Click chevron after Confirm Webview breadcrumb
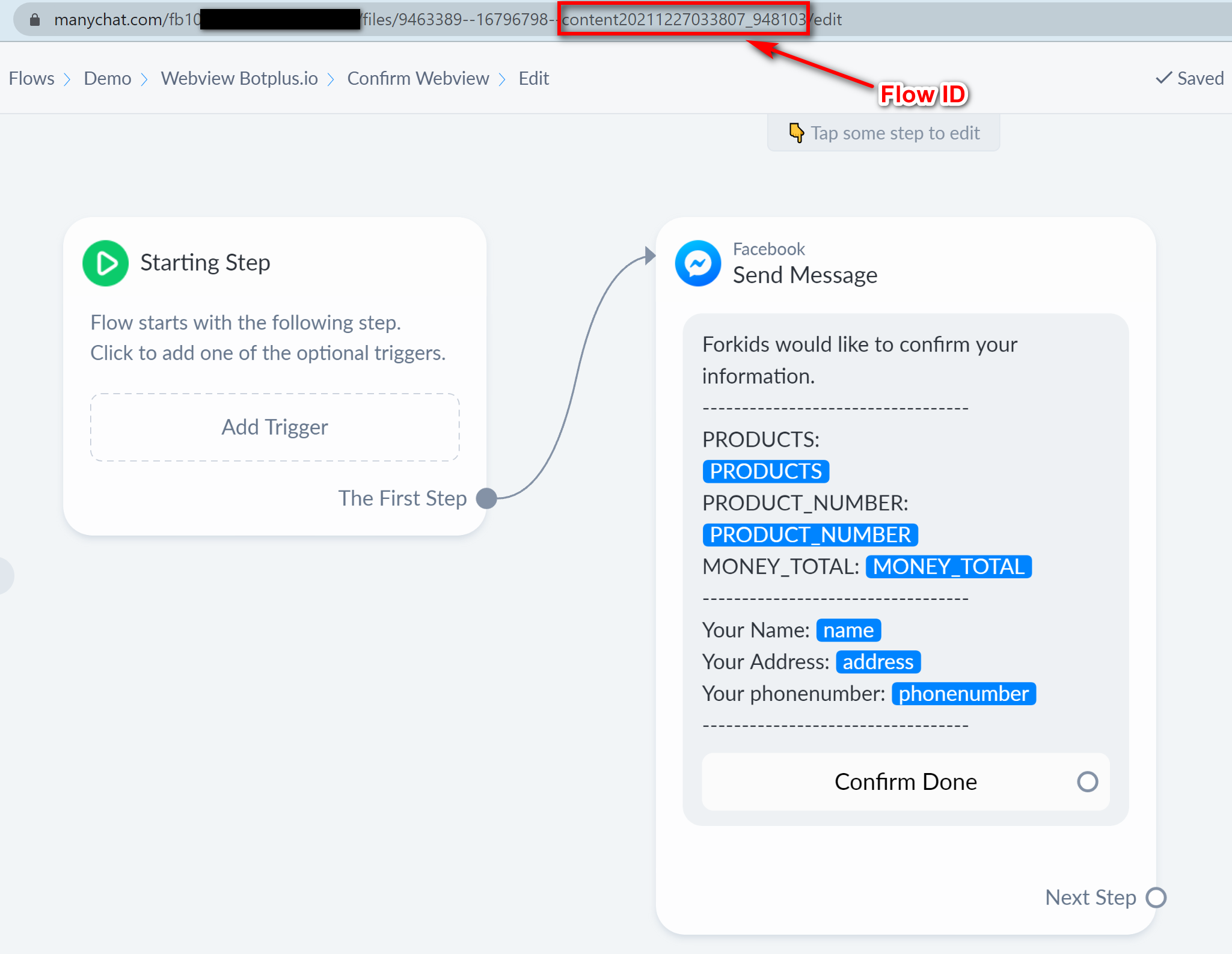 click(503, 79)
